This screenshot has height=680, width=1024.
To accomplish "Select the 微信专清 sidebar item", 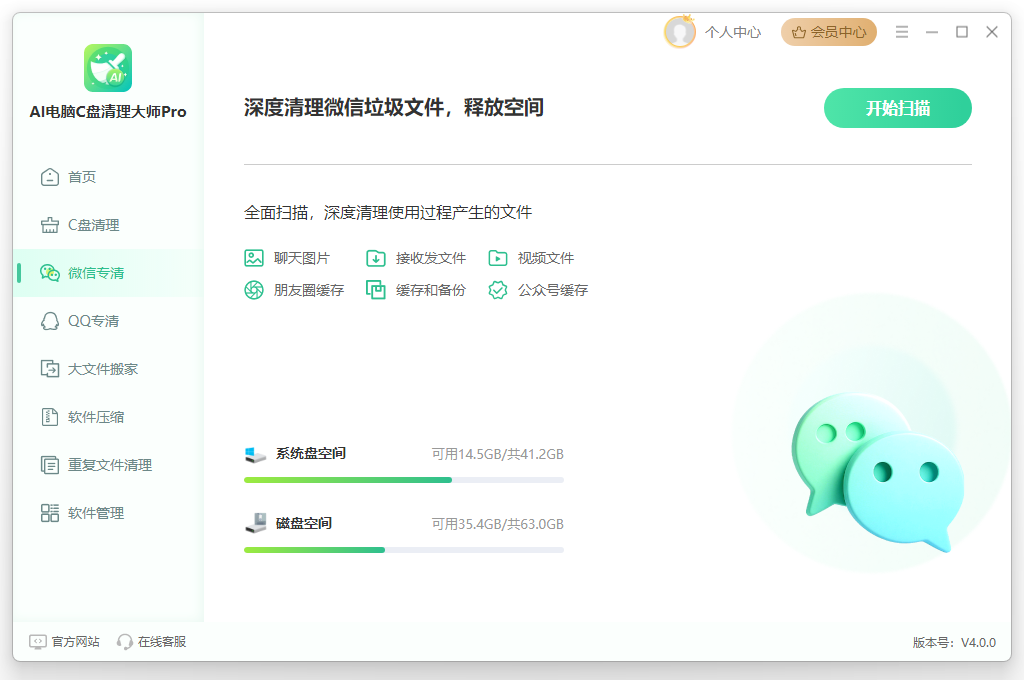I will click(x=108, y=273).
